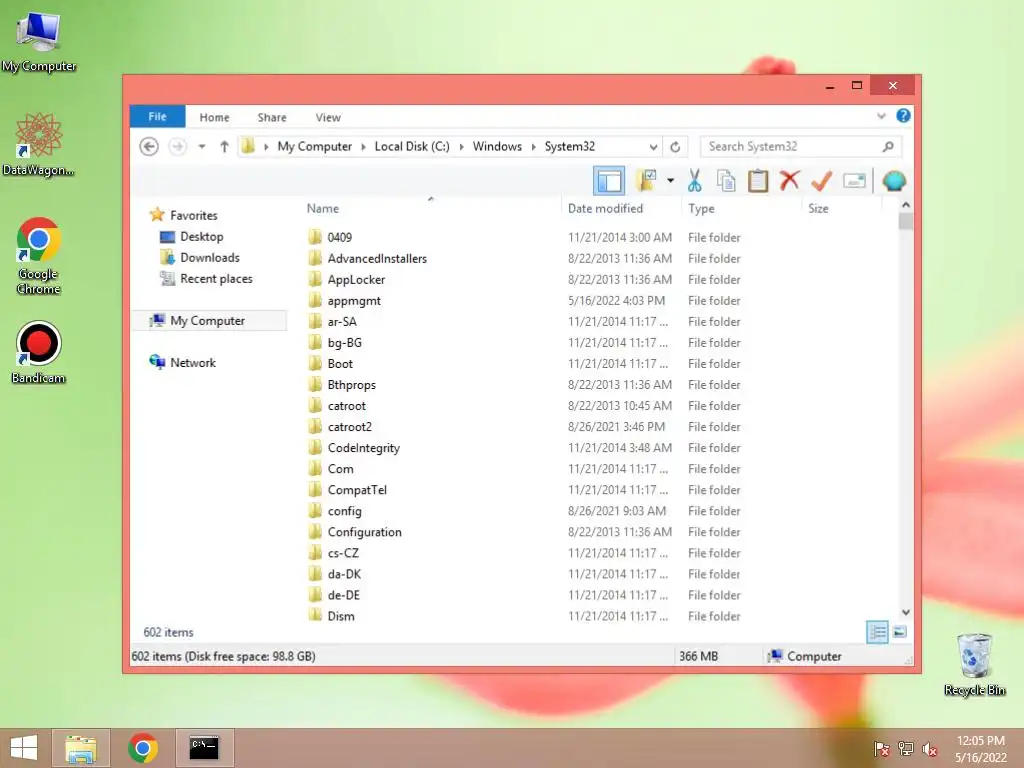Click the red X Delete icon
The height and width of the screenshot is (768, 1024).
click(790, 180)
